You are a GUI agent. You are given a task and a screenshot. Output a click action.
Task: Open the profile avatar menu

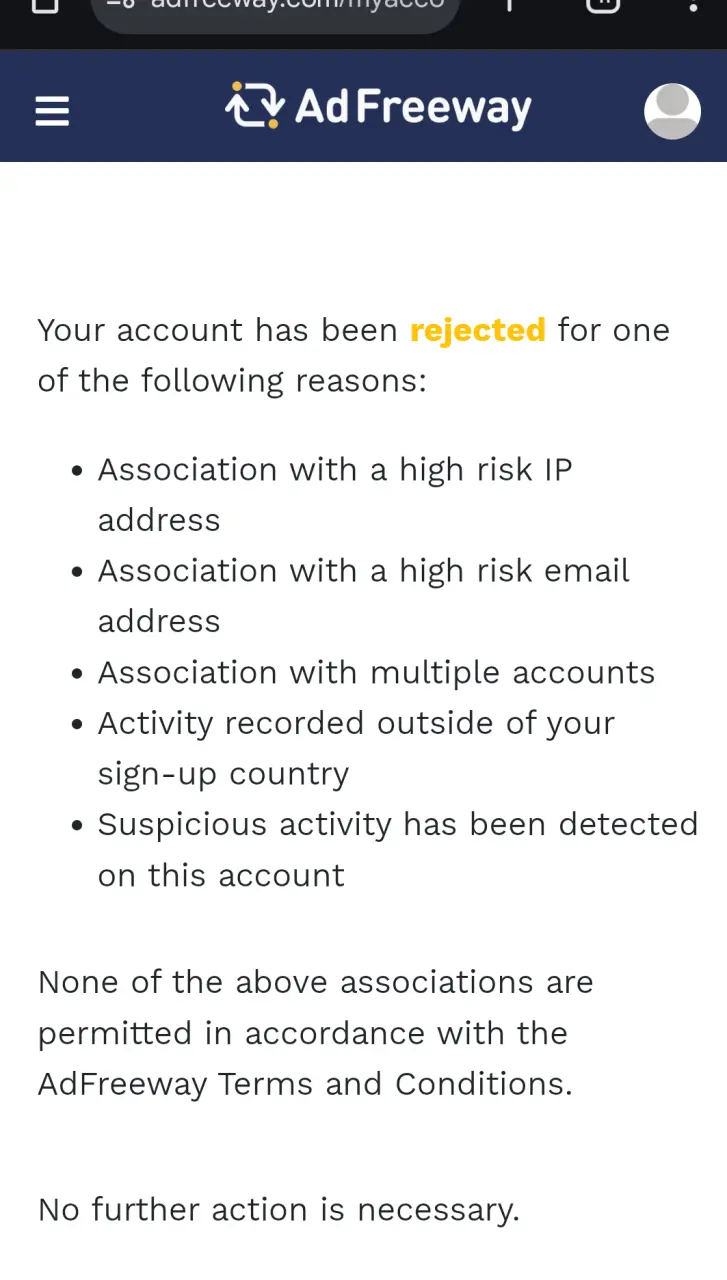(672, 110)
